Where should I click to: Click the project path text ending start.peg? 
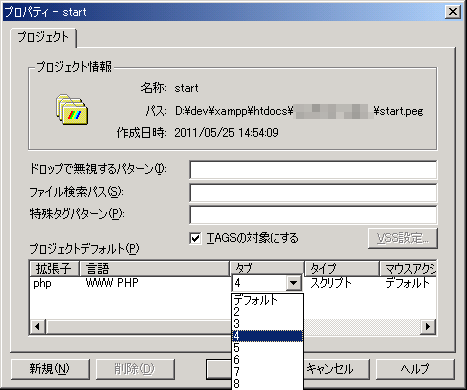coord(299,111)
